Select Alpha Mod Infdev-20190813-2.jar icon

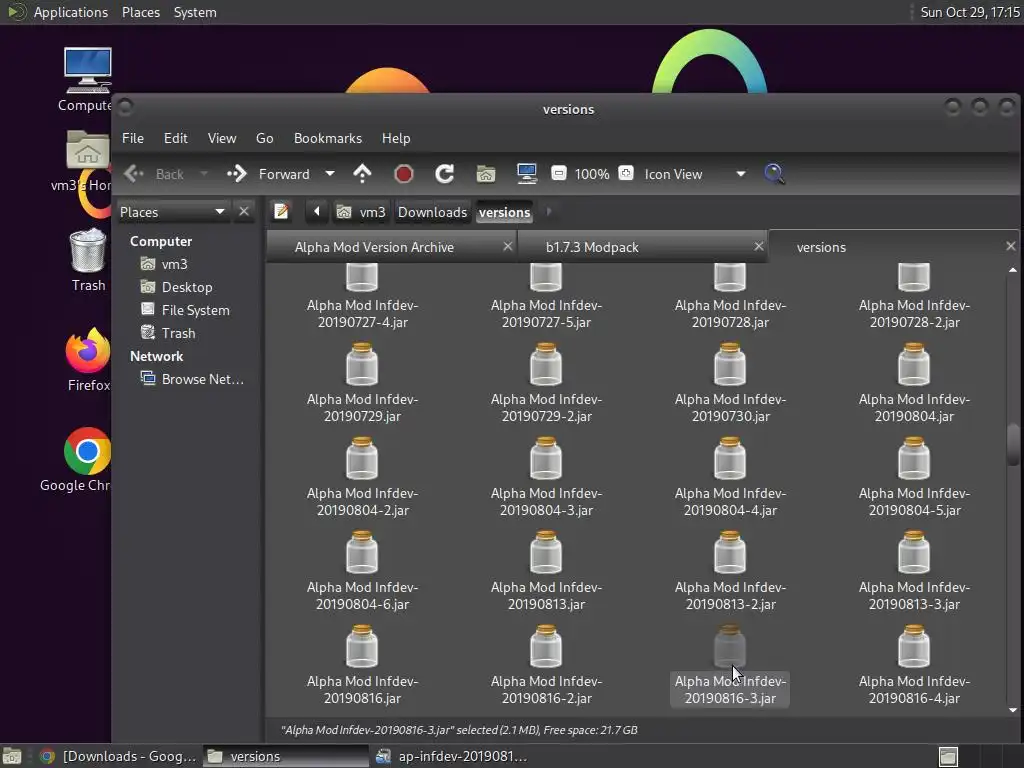(x=730, y=552)
